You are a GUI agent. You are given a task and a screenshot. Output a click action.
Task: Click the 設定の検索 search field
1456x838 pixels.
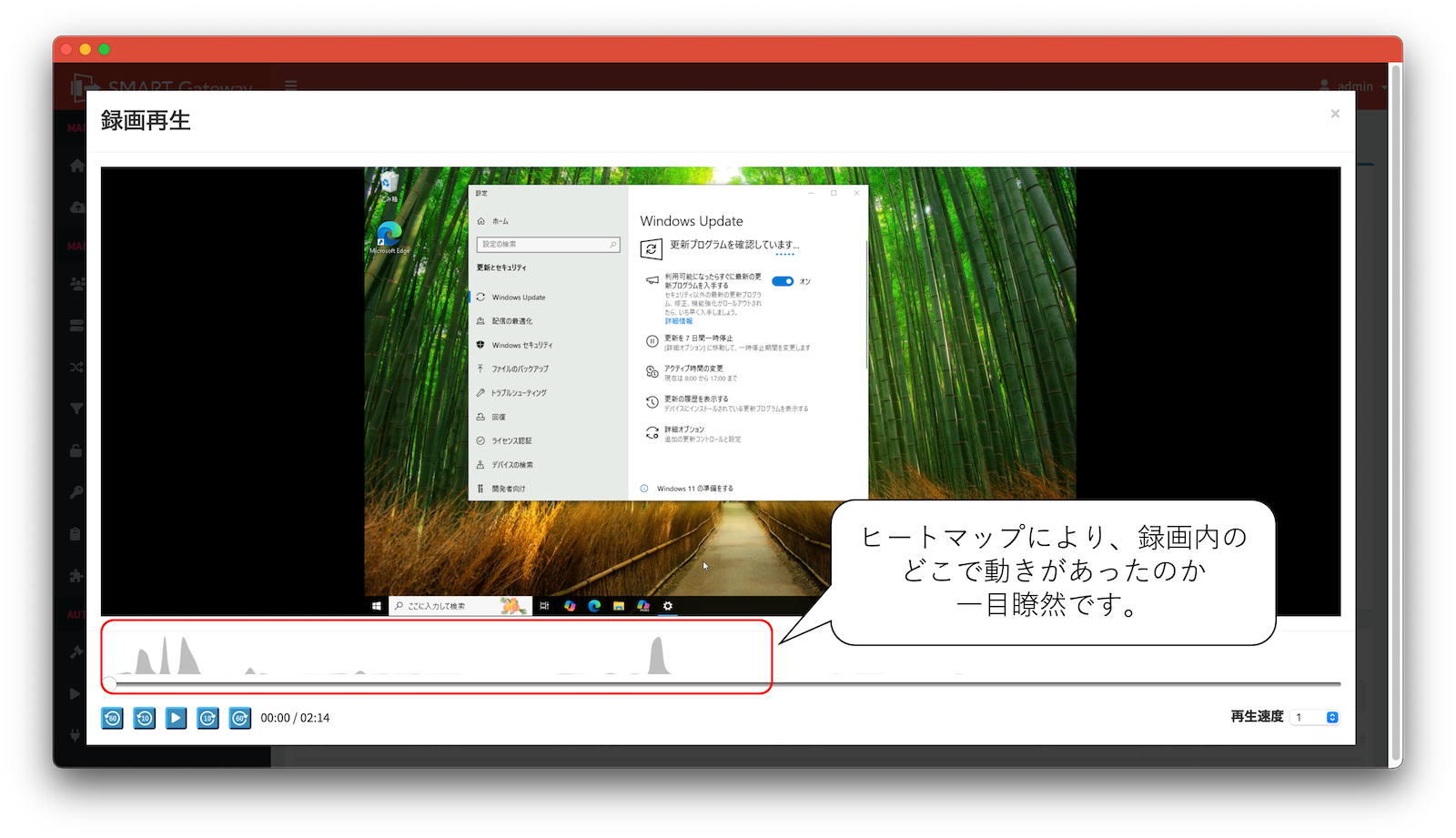coord(548,244)
